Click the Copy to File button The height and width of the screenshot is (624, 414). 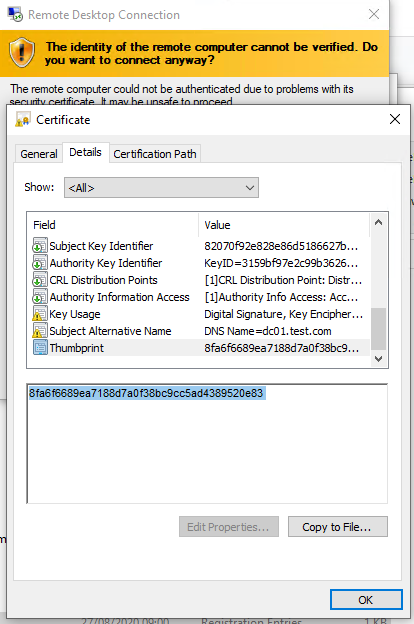click(x=338, y=527)
